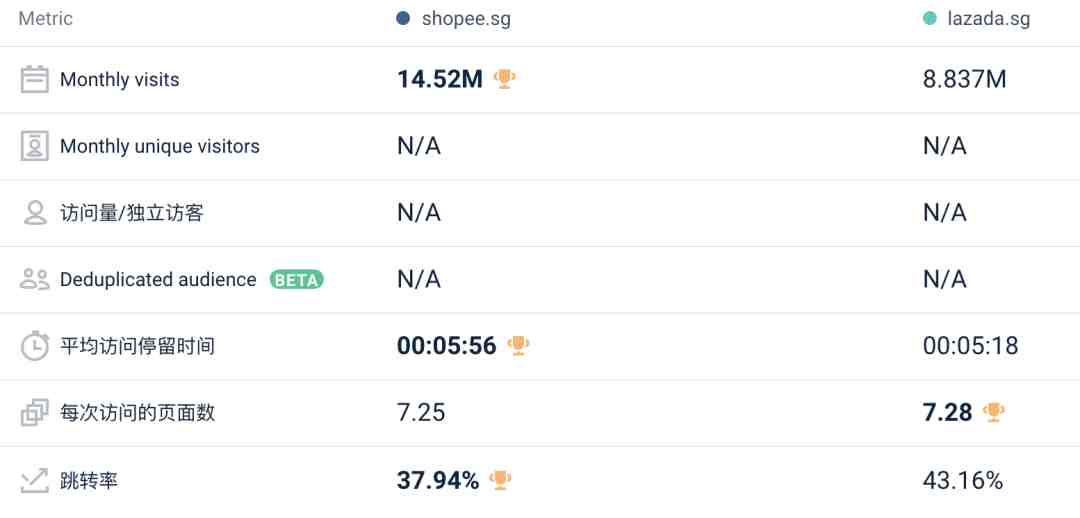
Task: Open the lazada.sg column header link
Action: click(x=989, y=19)
